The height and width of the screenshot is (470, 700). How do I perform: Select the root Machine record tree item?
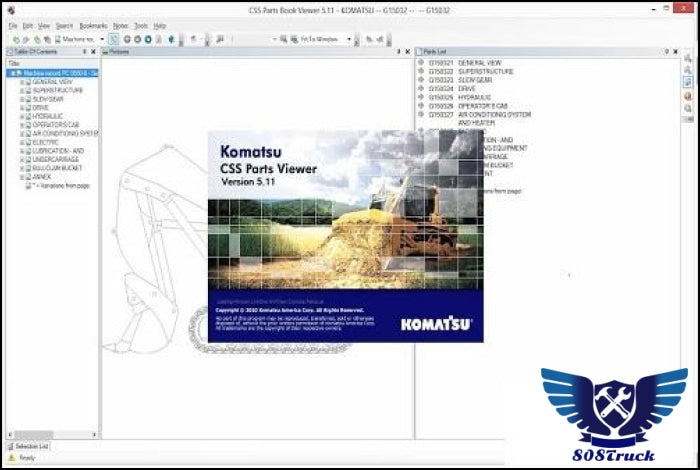coord(55,73)
